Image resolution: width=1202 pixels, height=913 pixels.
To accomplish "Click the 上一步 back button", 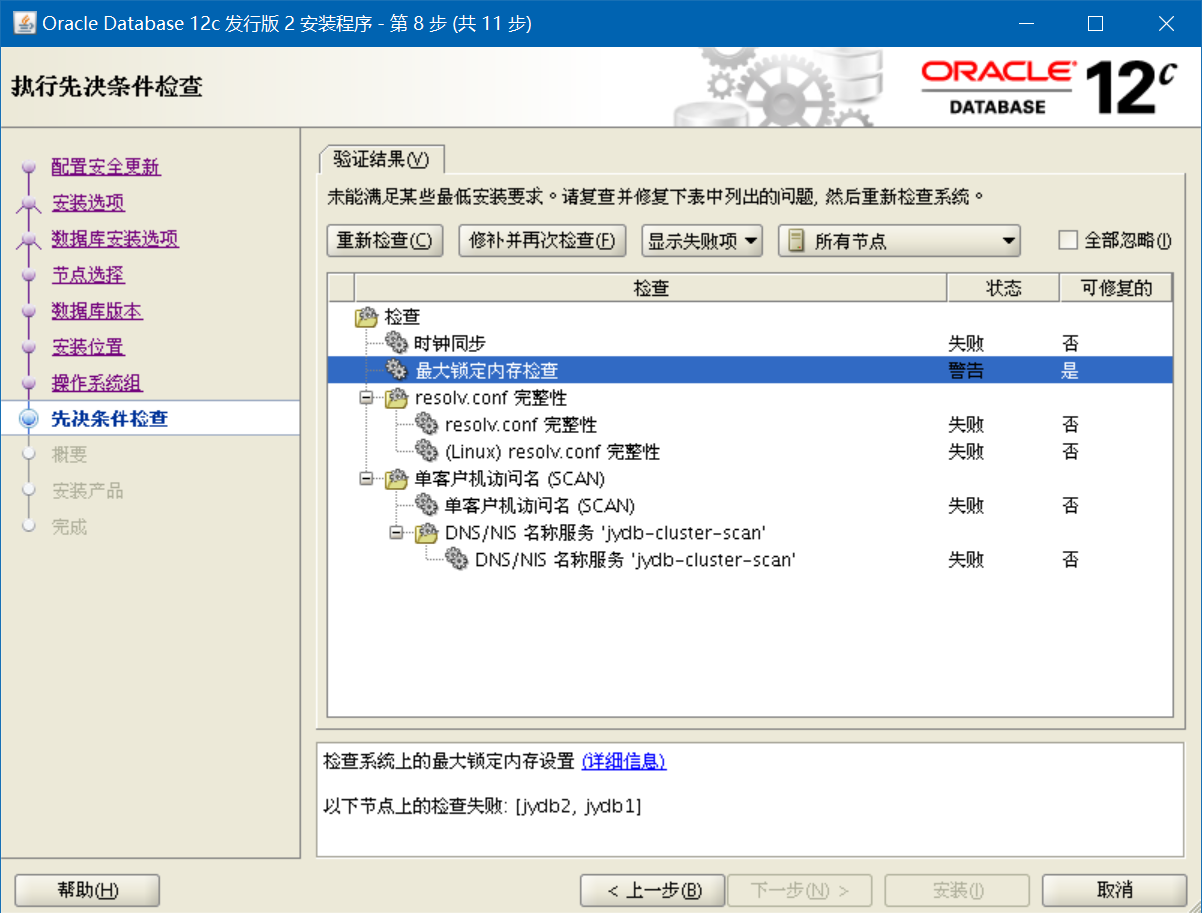I will 653,890.
